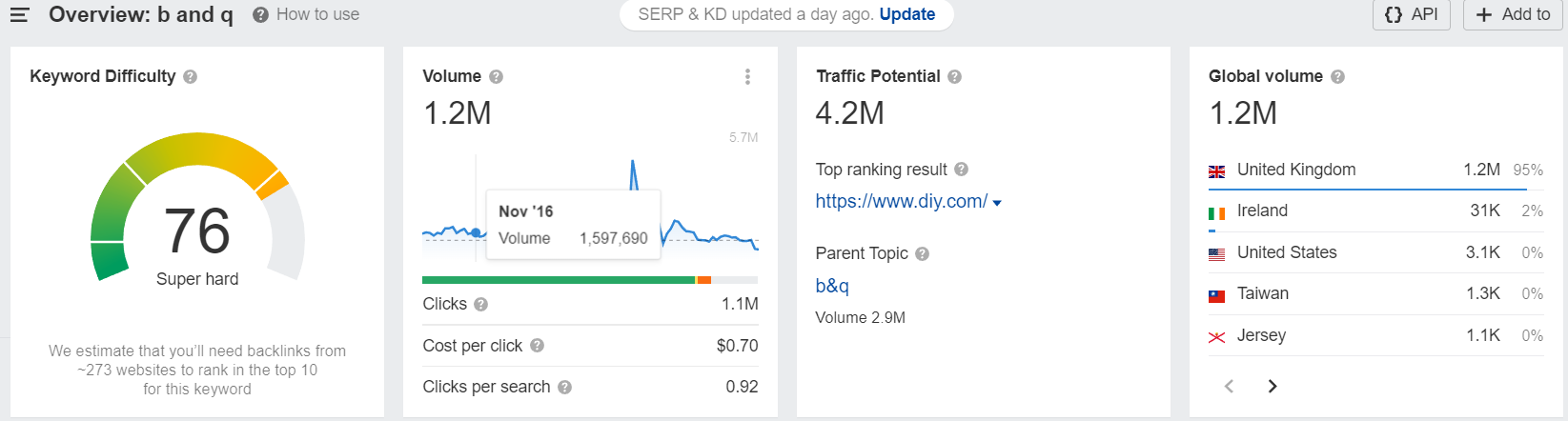Click the Ireland flag icon
Image resolution: width=1568 pixels, height=421 pixels.
pyautogui.click(x=1216, y=213)
